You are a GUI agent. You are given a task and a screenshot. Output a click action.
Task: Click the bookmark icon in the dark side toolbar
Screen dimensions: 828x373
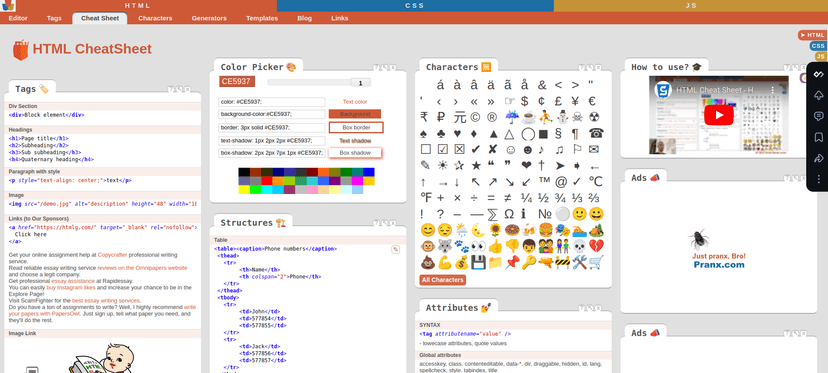coord(818,137)
